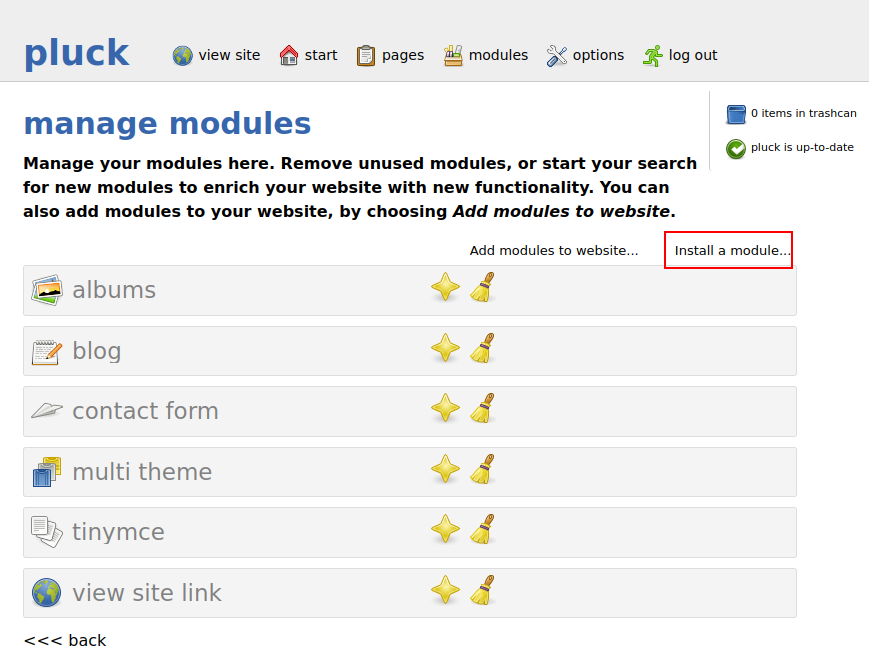Log out of pluck
This screenshot has height=663, width=869.
(680, 55)
